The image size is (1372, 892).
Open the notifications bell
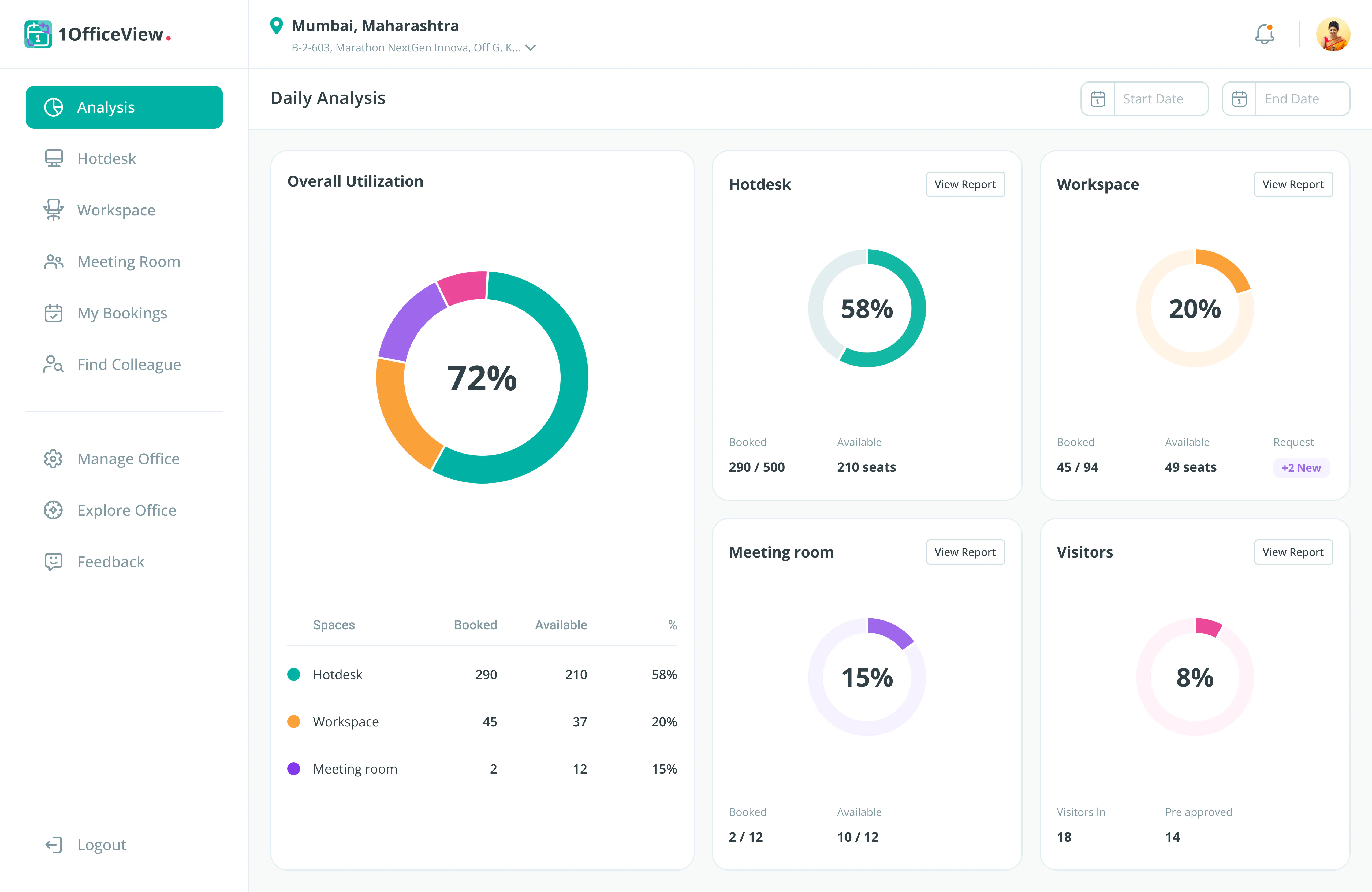pyautogui.click(x=1264, y=34)
